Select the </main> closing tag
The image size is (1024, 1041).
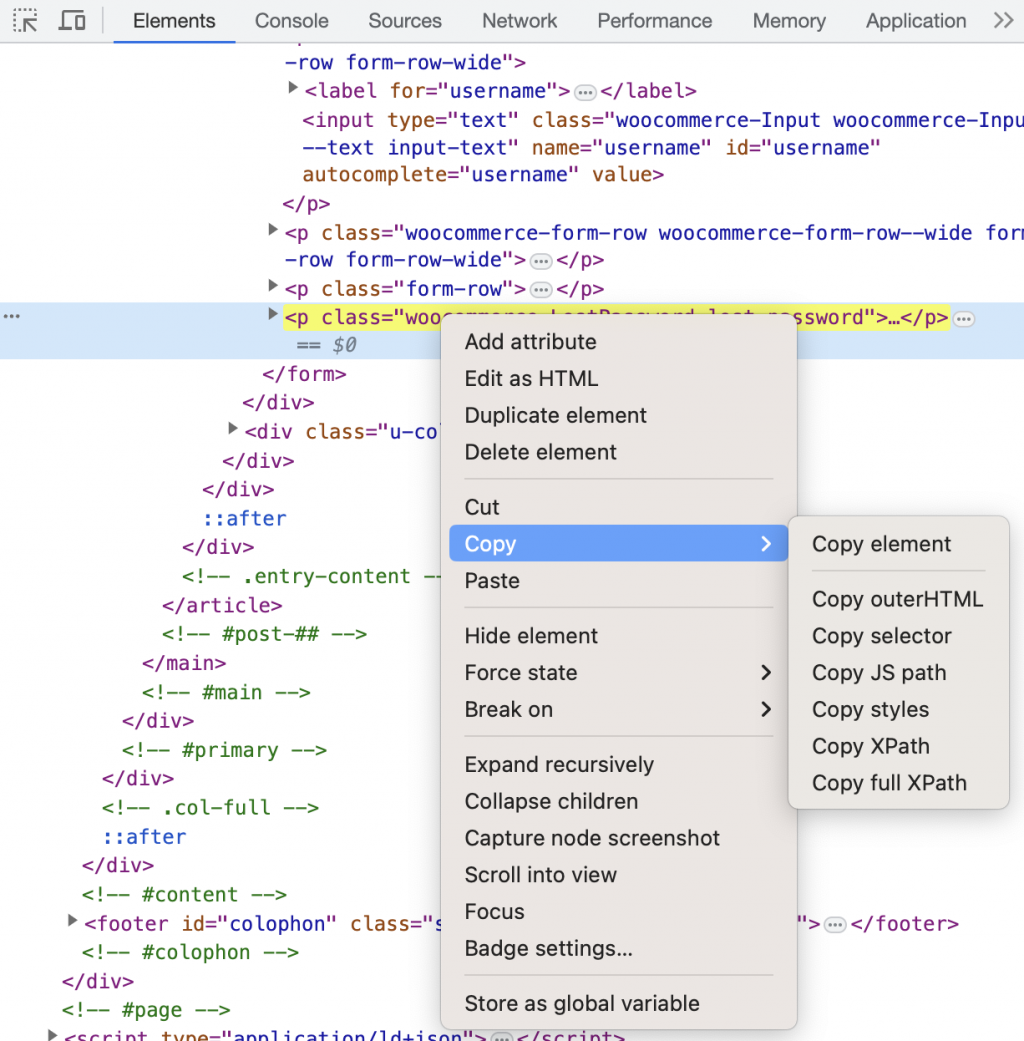coord(184,663)
